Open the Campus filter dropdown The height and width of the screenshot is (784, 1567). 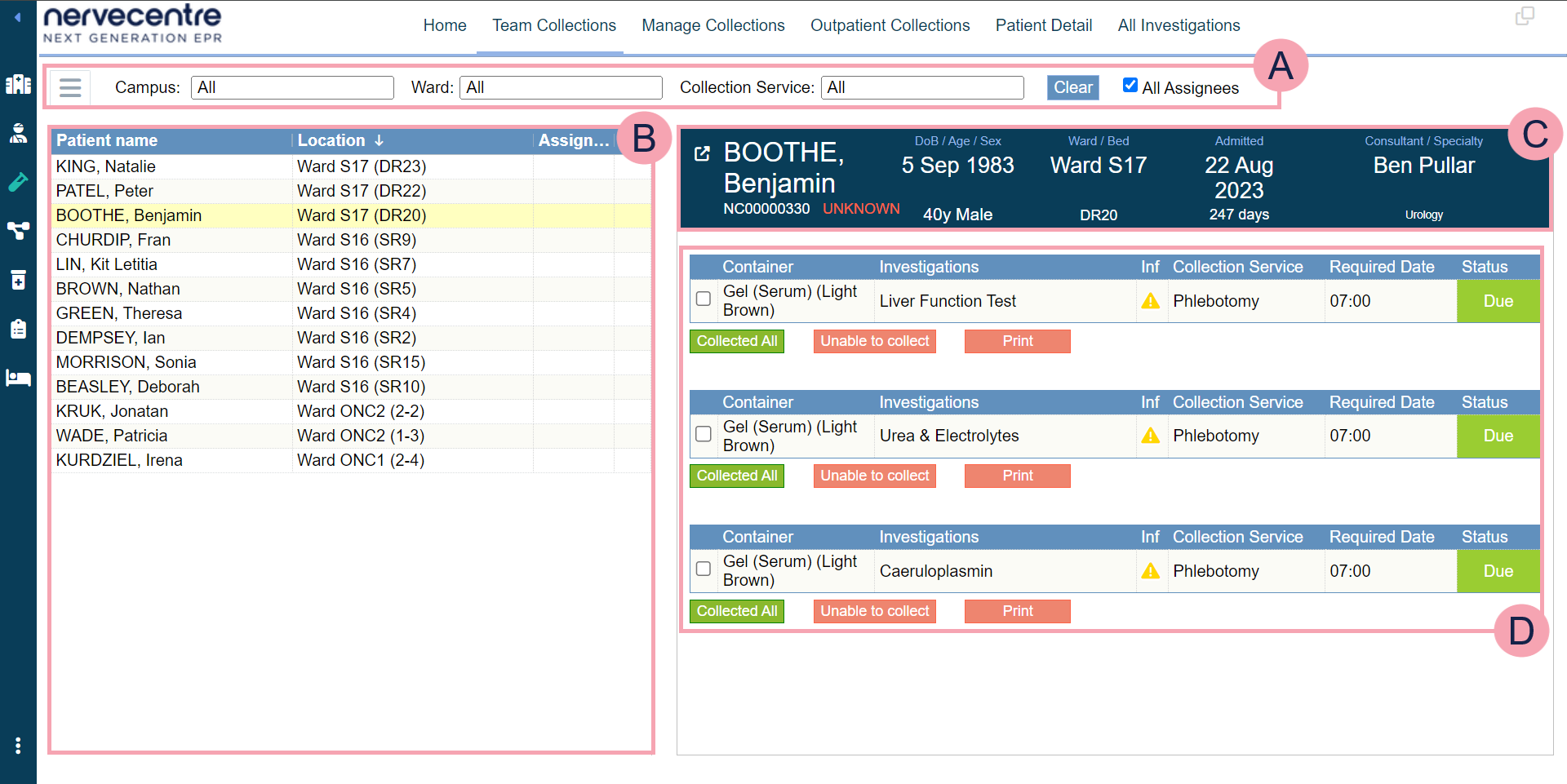click(x=292, y=87)
